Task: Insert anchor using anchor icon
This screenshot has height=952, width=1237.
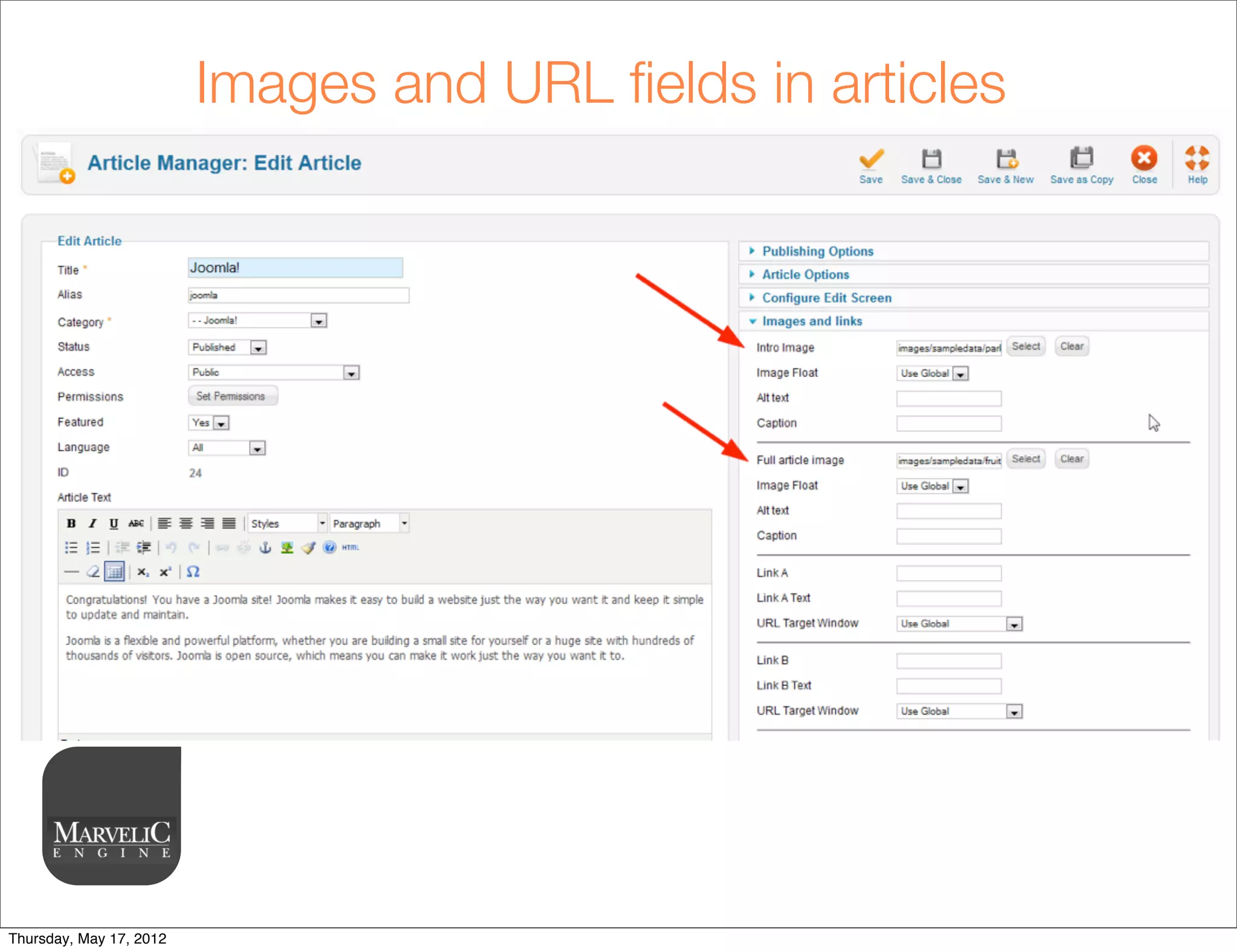Action: click(265, 547)
